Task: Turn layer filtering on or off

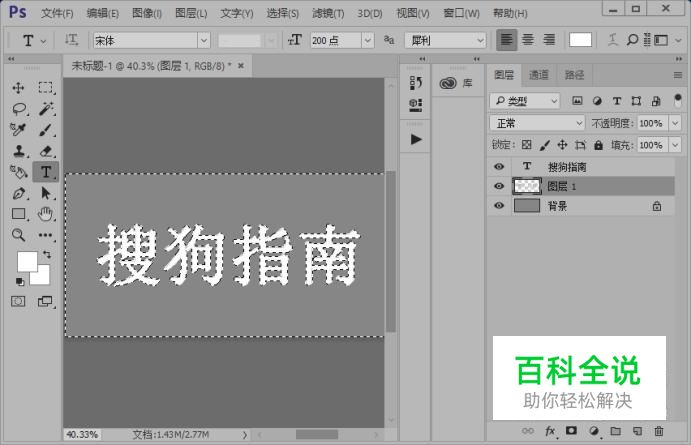Action: click(678, 100)
